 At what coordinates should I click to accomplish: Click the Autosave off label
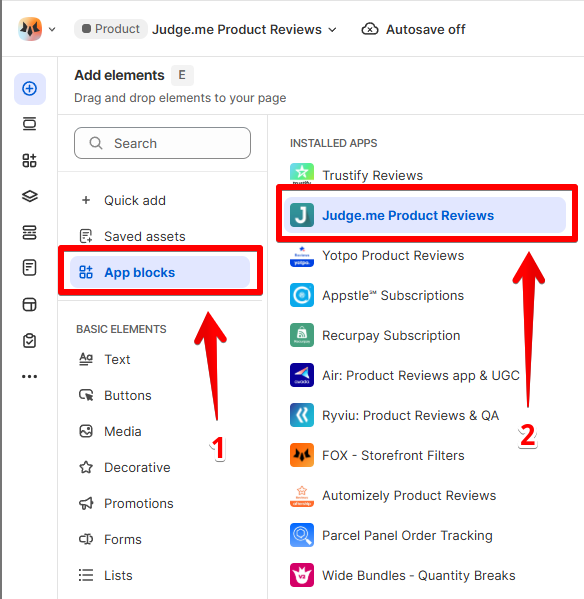tap(425, 29)
